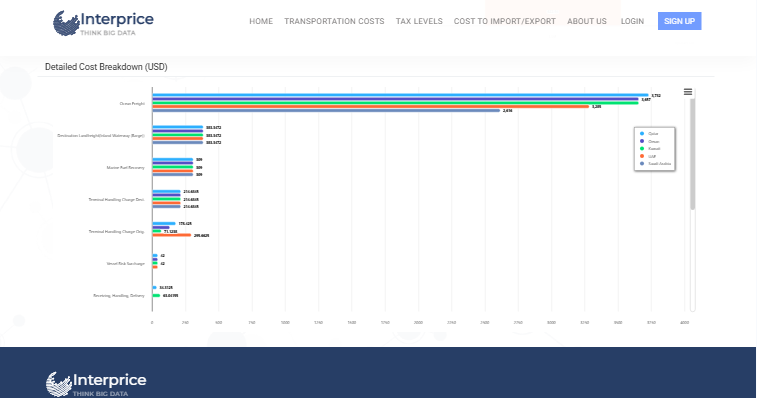Toggle the Oman series in the legend

coord(650,142)
